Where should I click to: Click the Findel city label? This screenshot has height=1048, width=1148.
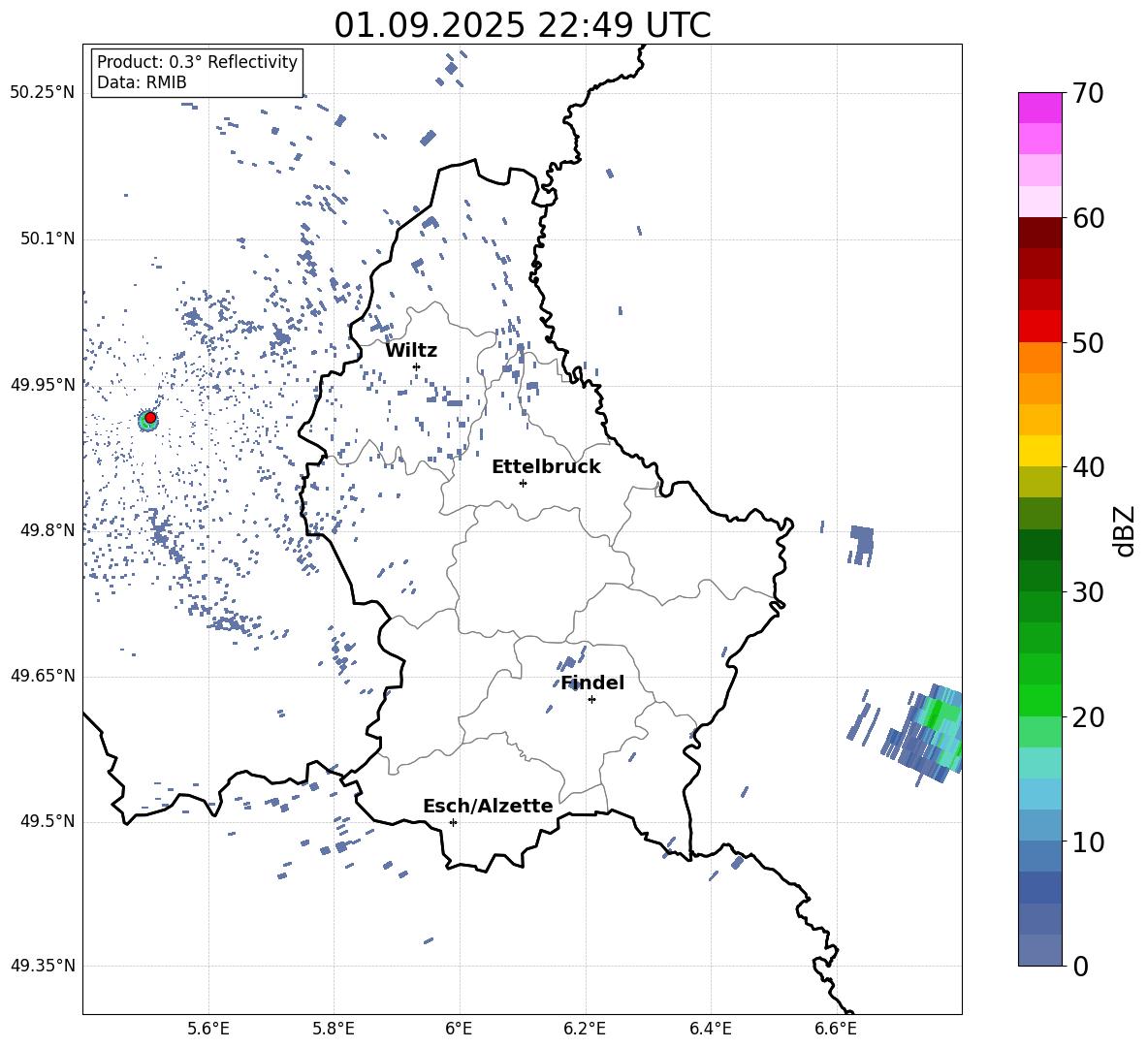pos(592,683)
